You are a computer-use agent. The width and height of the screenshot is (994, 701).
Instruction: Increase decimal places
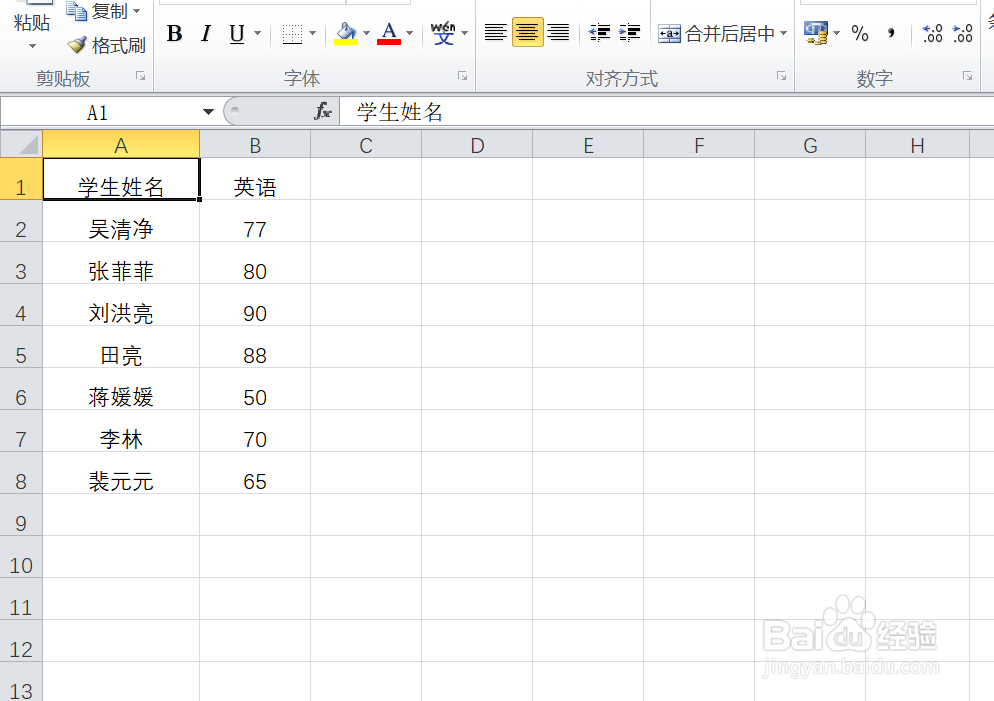pos(931,33)
